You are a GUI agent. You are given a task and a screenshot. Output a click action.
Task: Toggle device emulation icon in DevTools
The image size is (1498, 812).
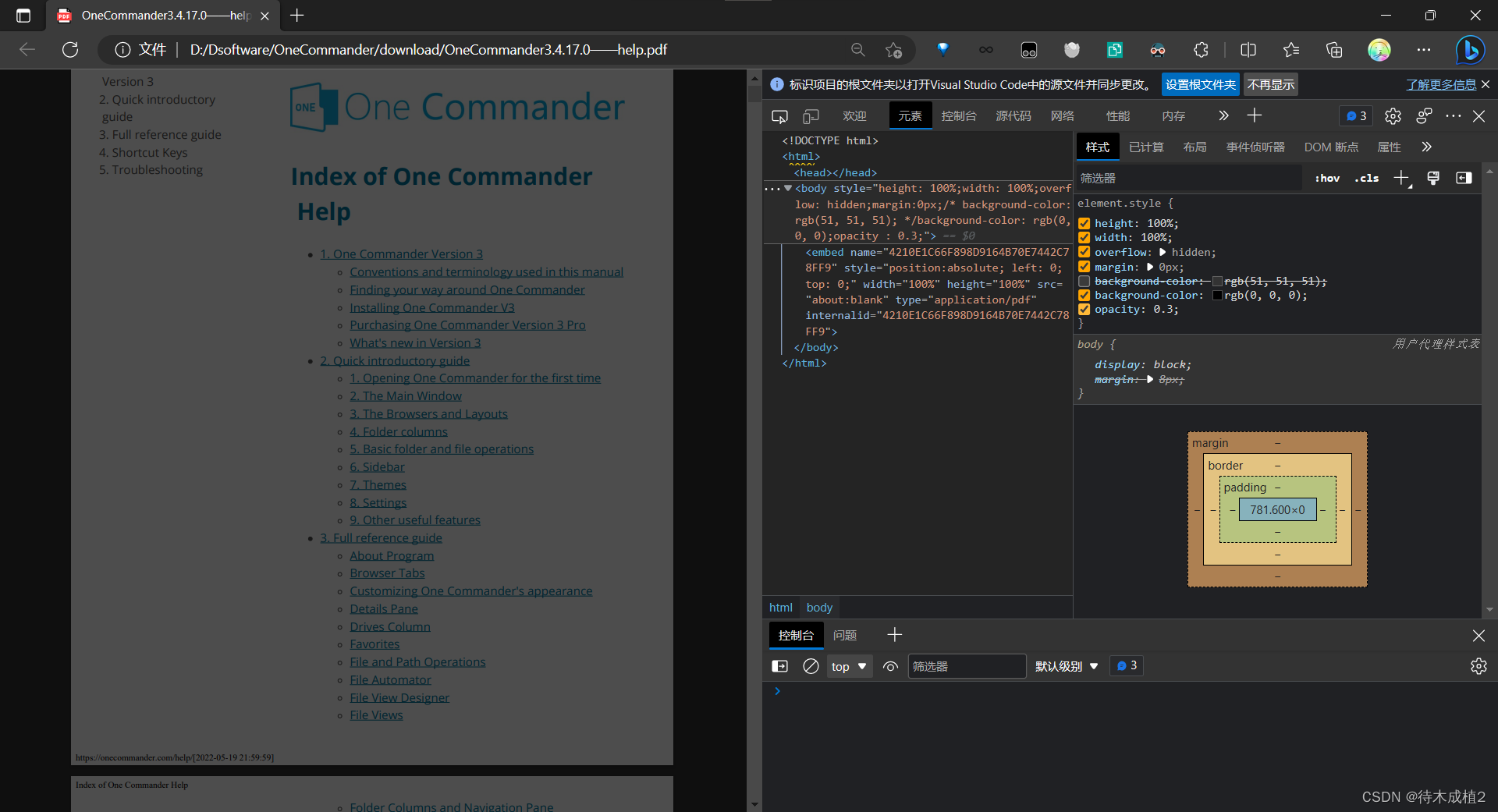(x=811, y=116)
